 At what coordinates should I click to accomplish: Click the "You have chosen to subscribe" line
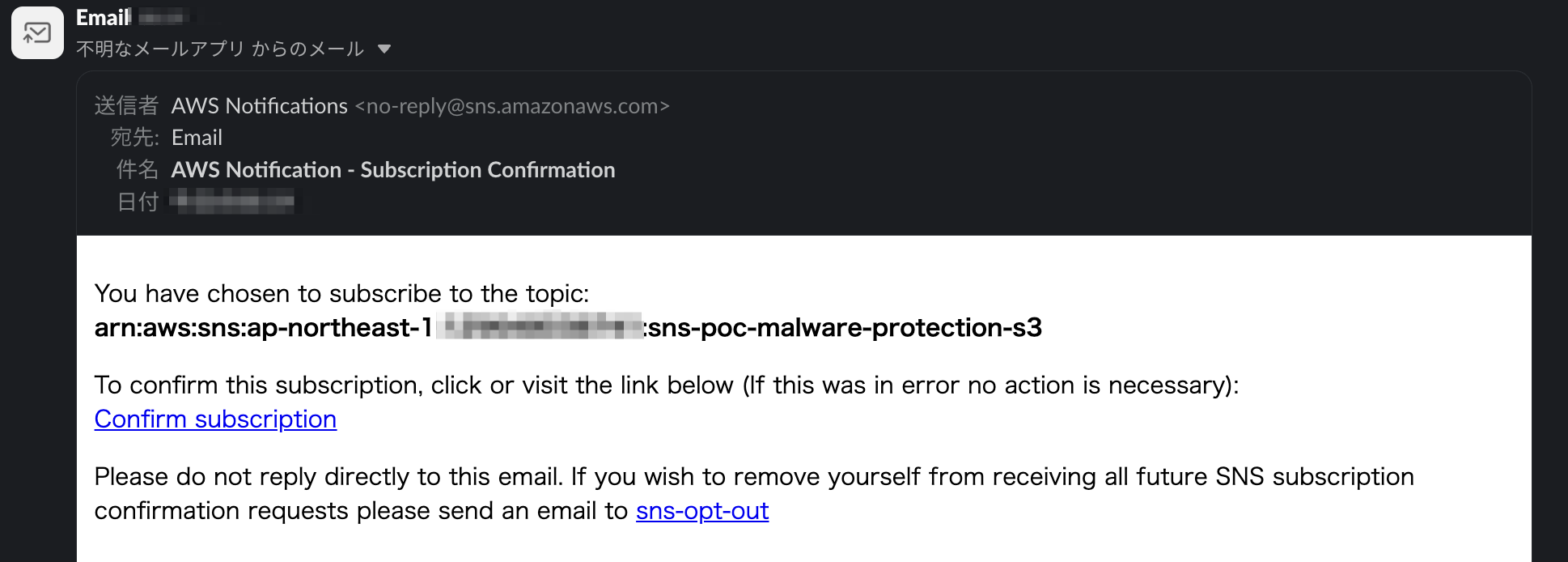coord(341,293)
